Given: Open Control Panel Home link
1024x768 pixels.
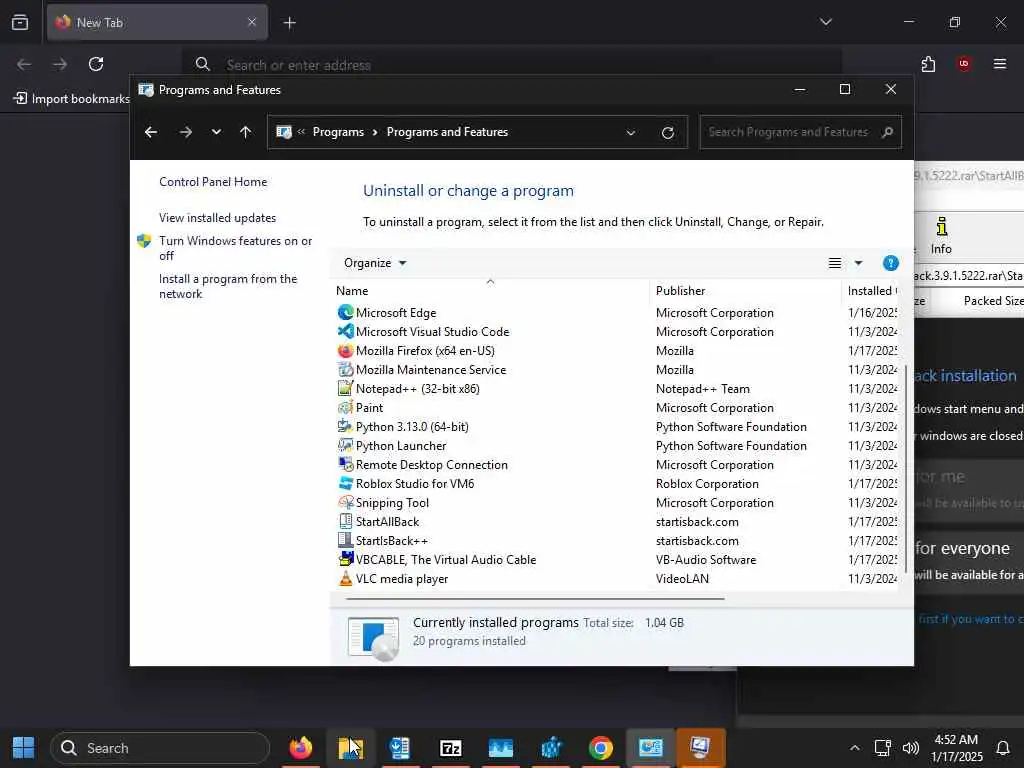Looking at the screenshot, I should pyautogui.click(x=213, y=182).
